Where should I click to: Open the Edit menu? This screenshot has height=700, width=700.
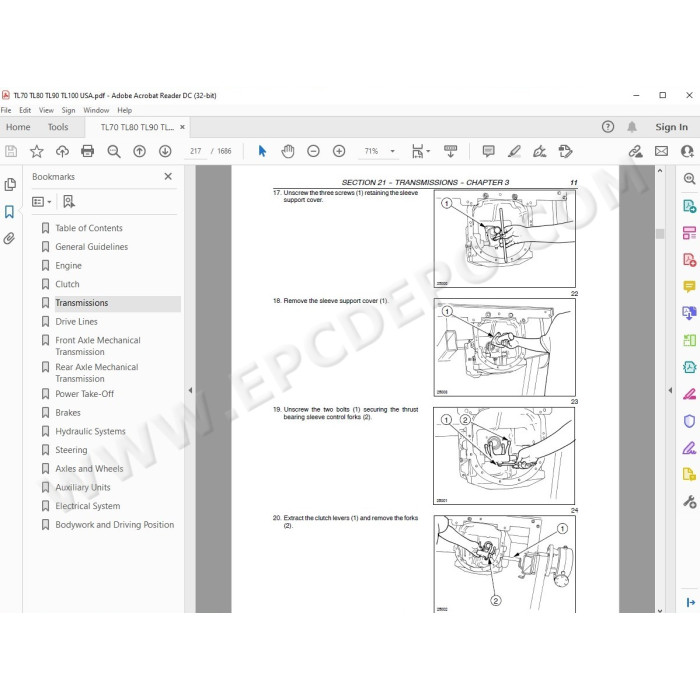point(25,110)
